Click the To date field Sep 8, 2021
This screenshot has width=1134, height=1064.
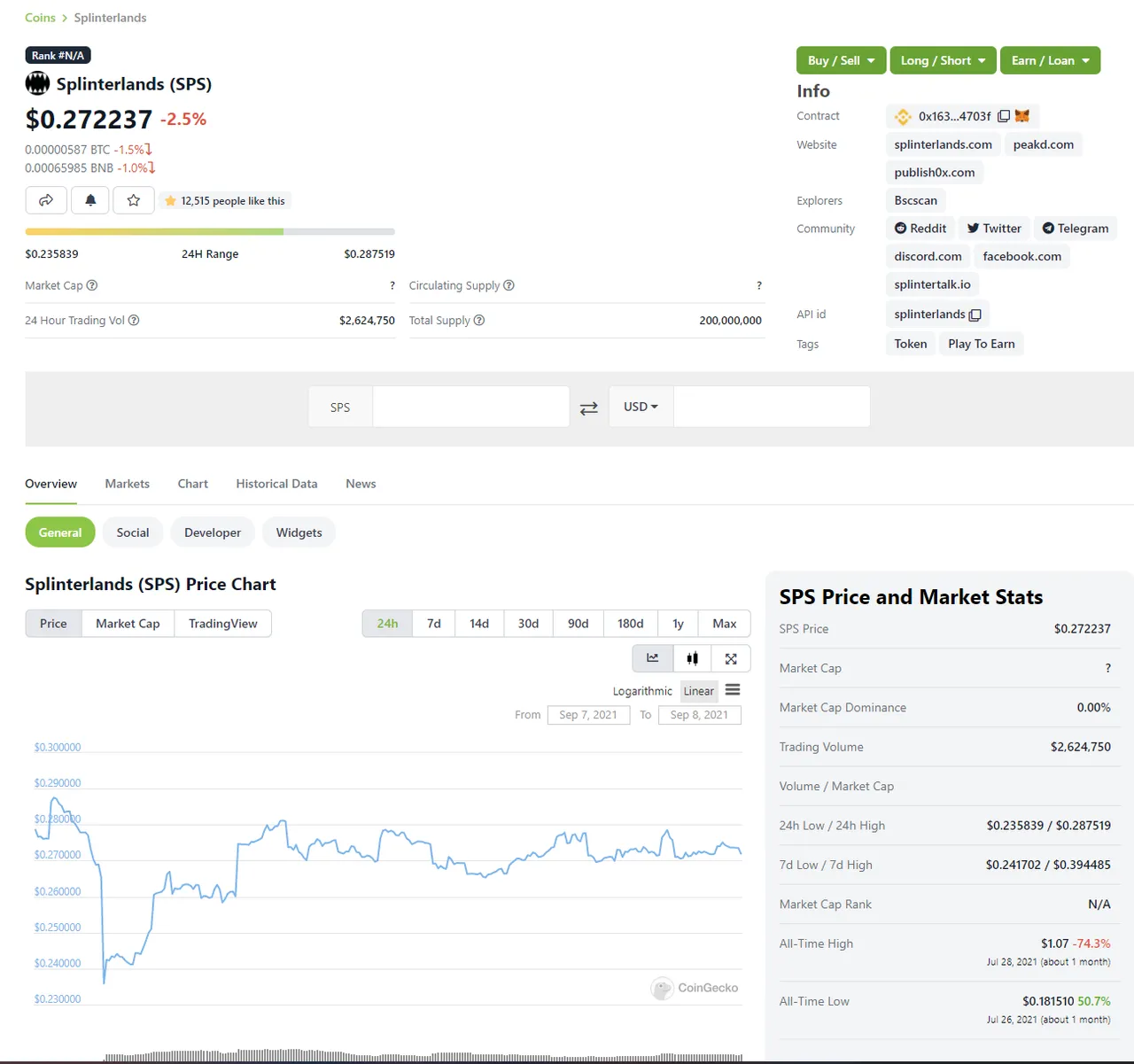click(x=699, y=715)
